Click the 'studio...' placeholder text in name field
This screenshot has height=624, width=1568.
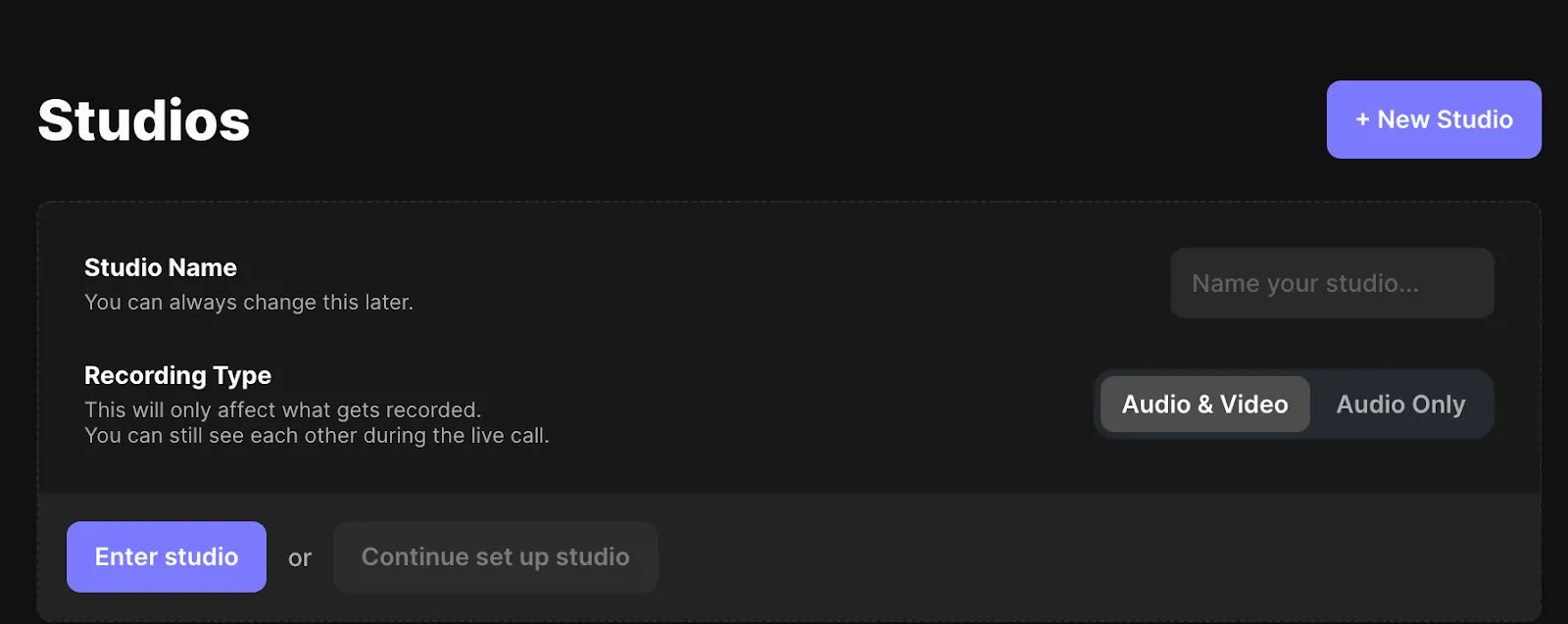click(x=1372, y=283)
